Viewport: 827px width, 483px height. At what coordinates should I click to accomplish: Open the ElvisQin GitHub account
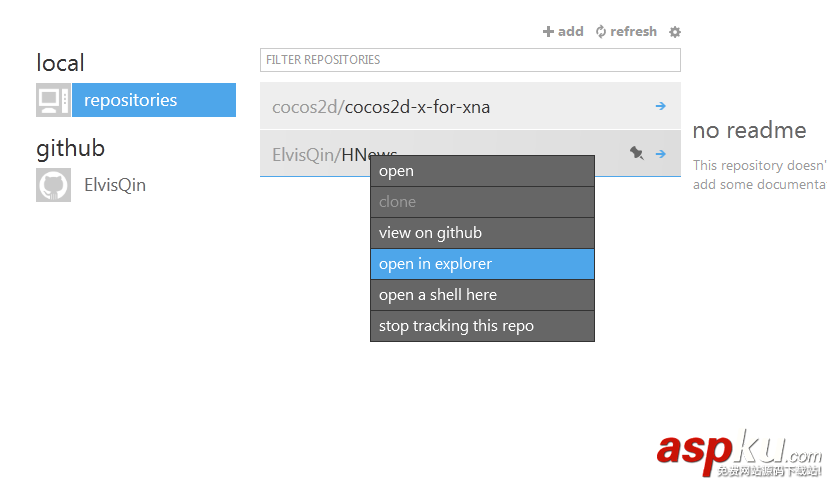pos(115,185)
